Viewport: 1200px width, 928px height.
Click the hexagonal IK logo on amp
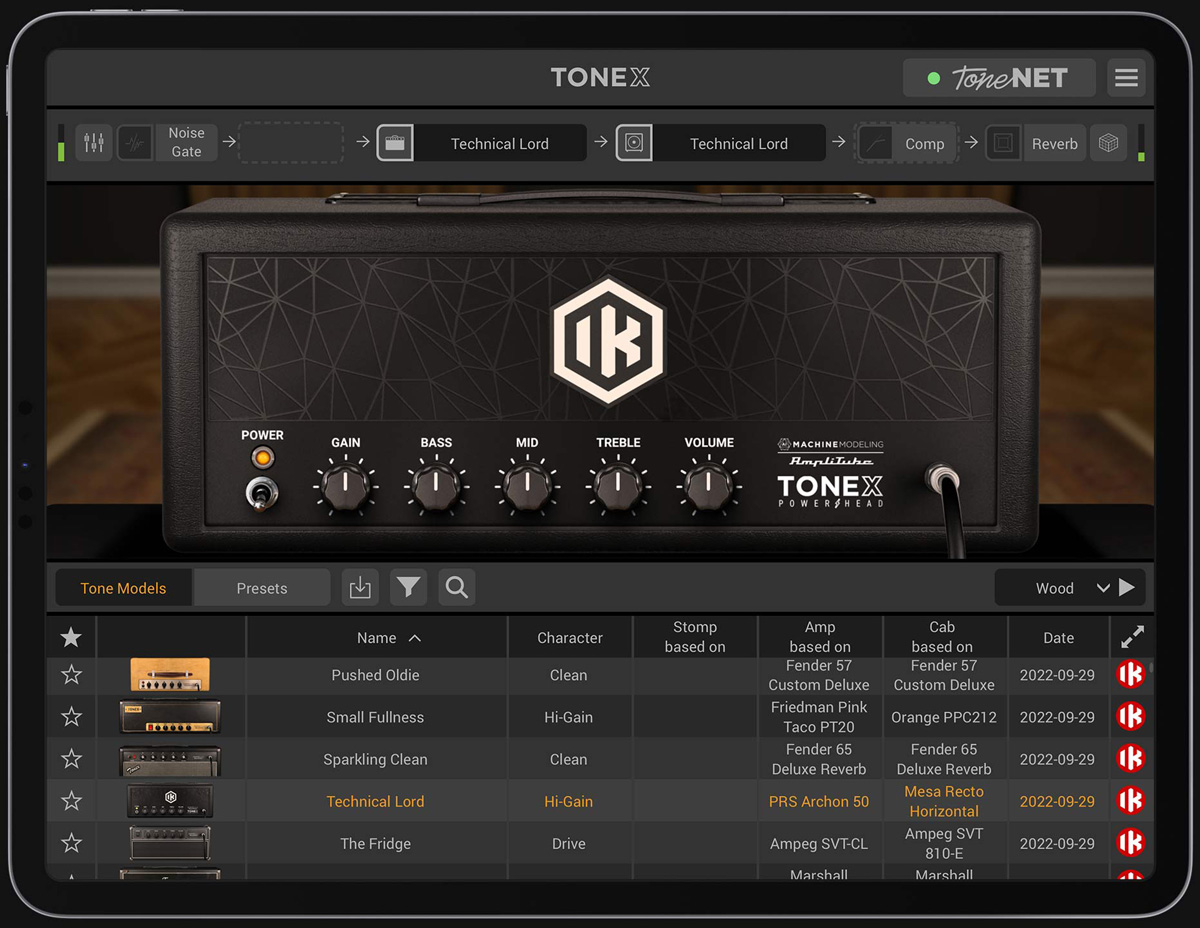coord(608,340)
